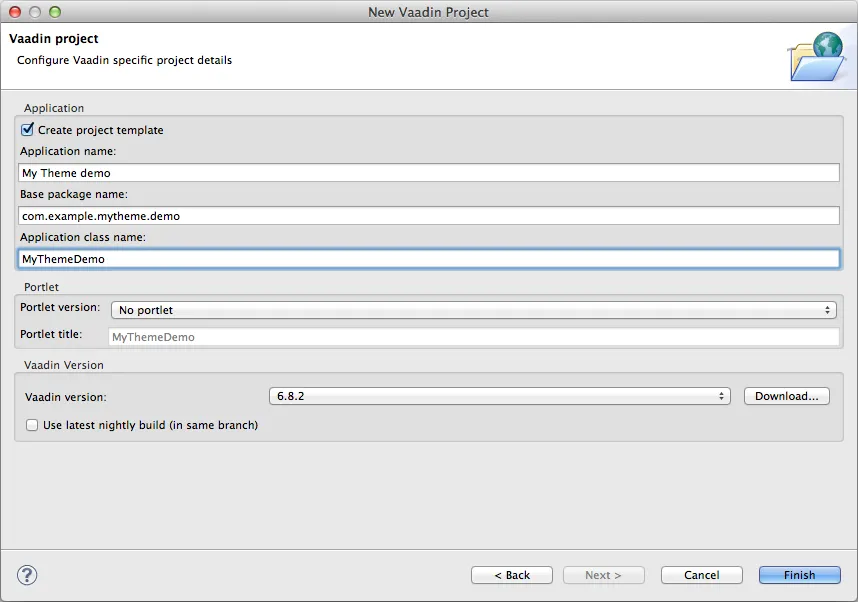Screen dimensions: 858x602
Task: Cancel the New Vaadin Project wizard
Action: 701,575
